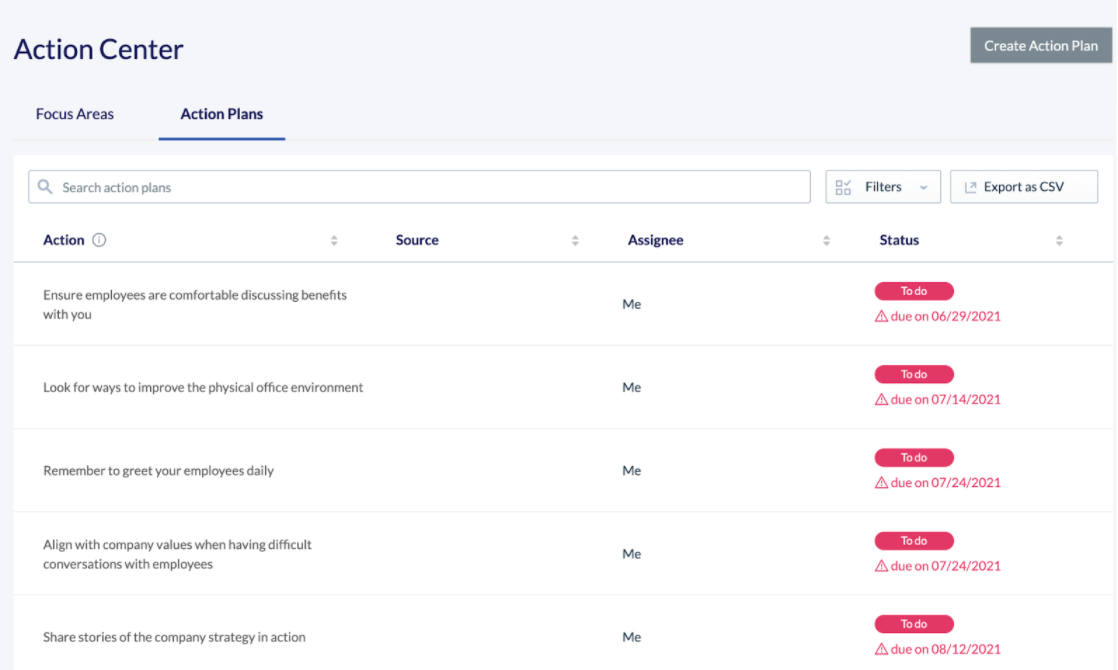1118x670 pixels.
Task: Open 'Look for ways to improve the physical office environment'
Action: 203,387
